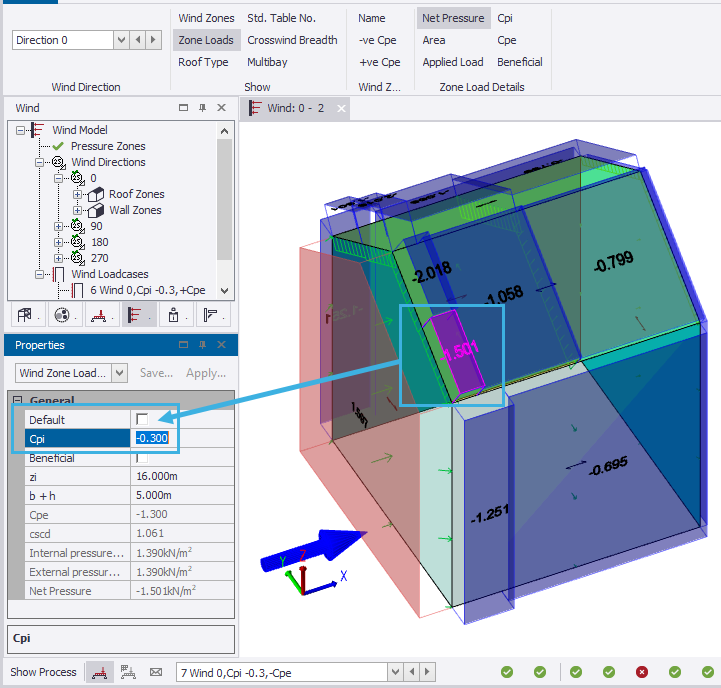Screen dimensions: 721x688
Task: Pin the Wind panel
Action: (202, 108)
